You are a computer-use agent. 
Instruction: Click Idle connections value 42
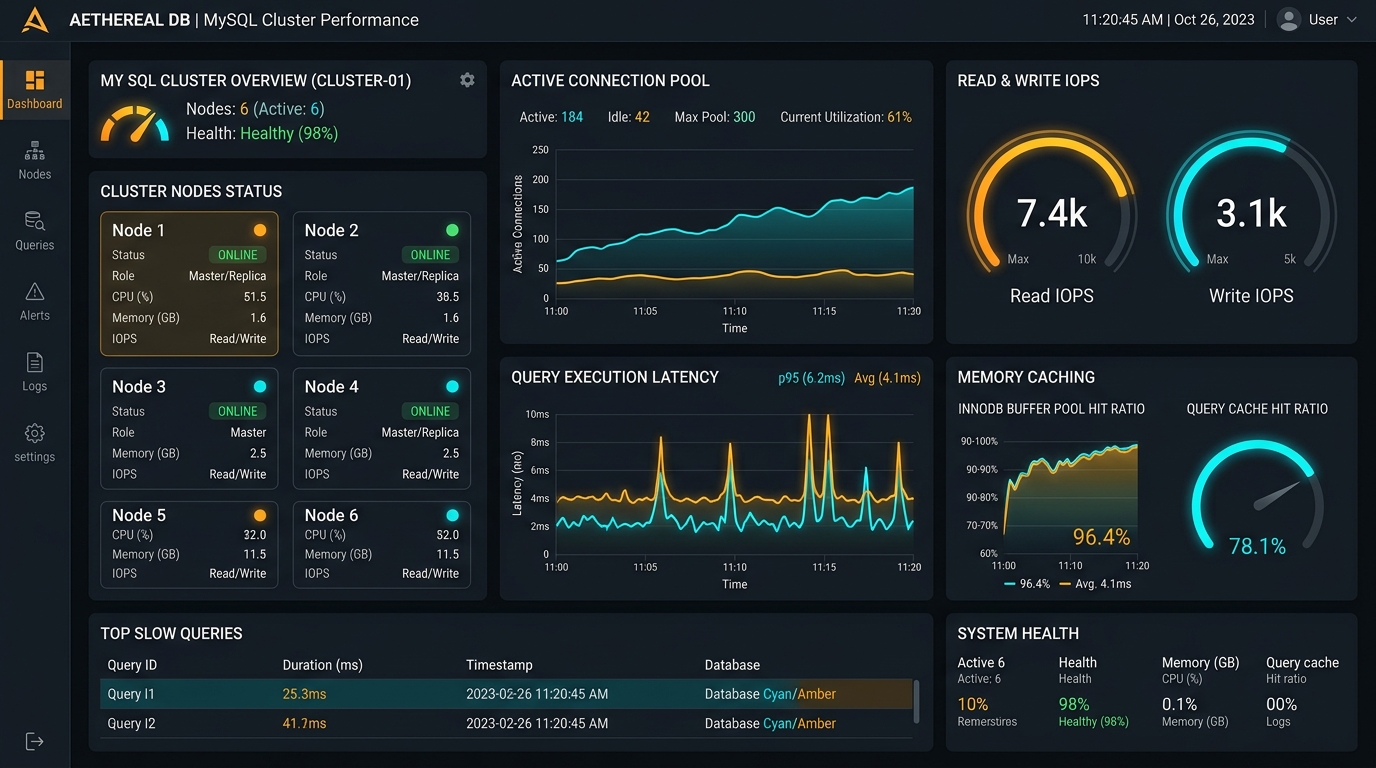642,117
